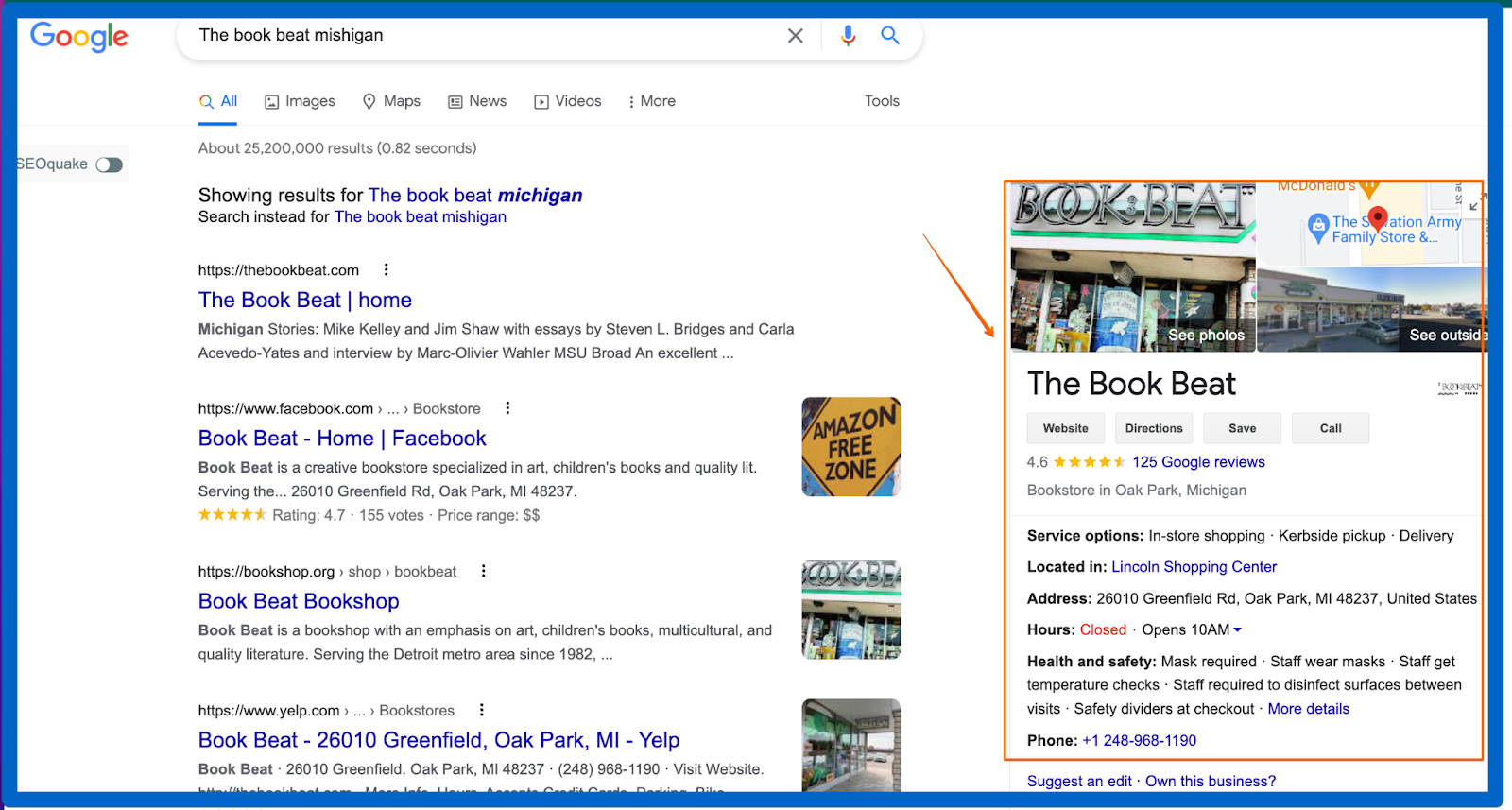Click the Website button in knowledge panel
The height and width of the screenshot is (810, 1512).
(1066, 428)
